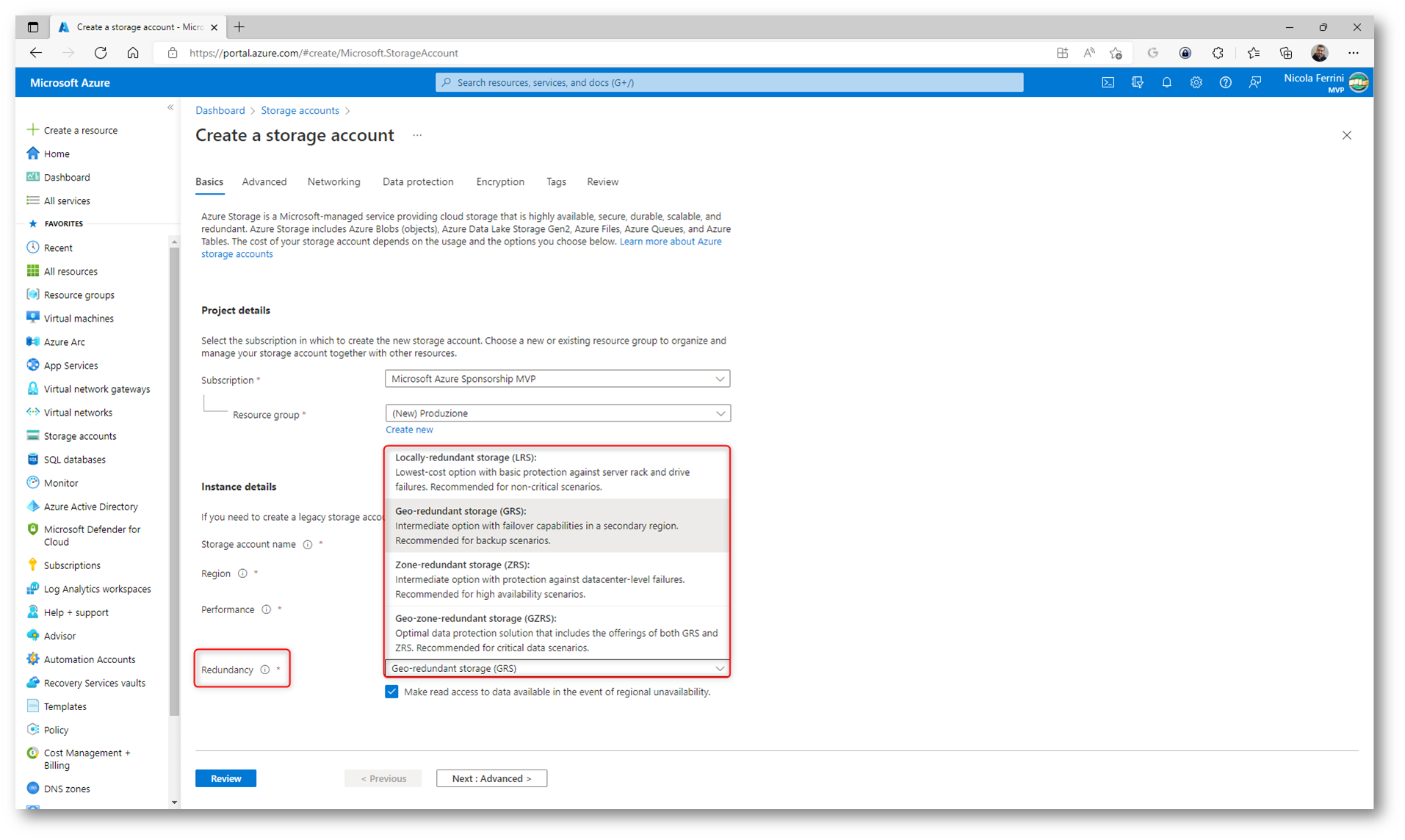This screenshot has height=840, width=1405.
Task: Click App Services icon
Action: (32, 365)
